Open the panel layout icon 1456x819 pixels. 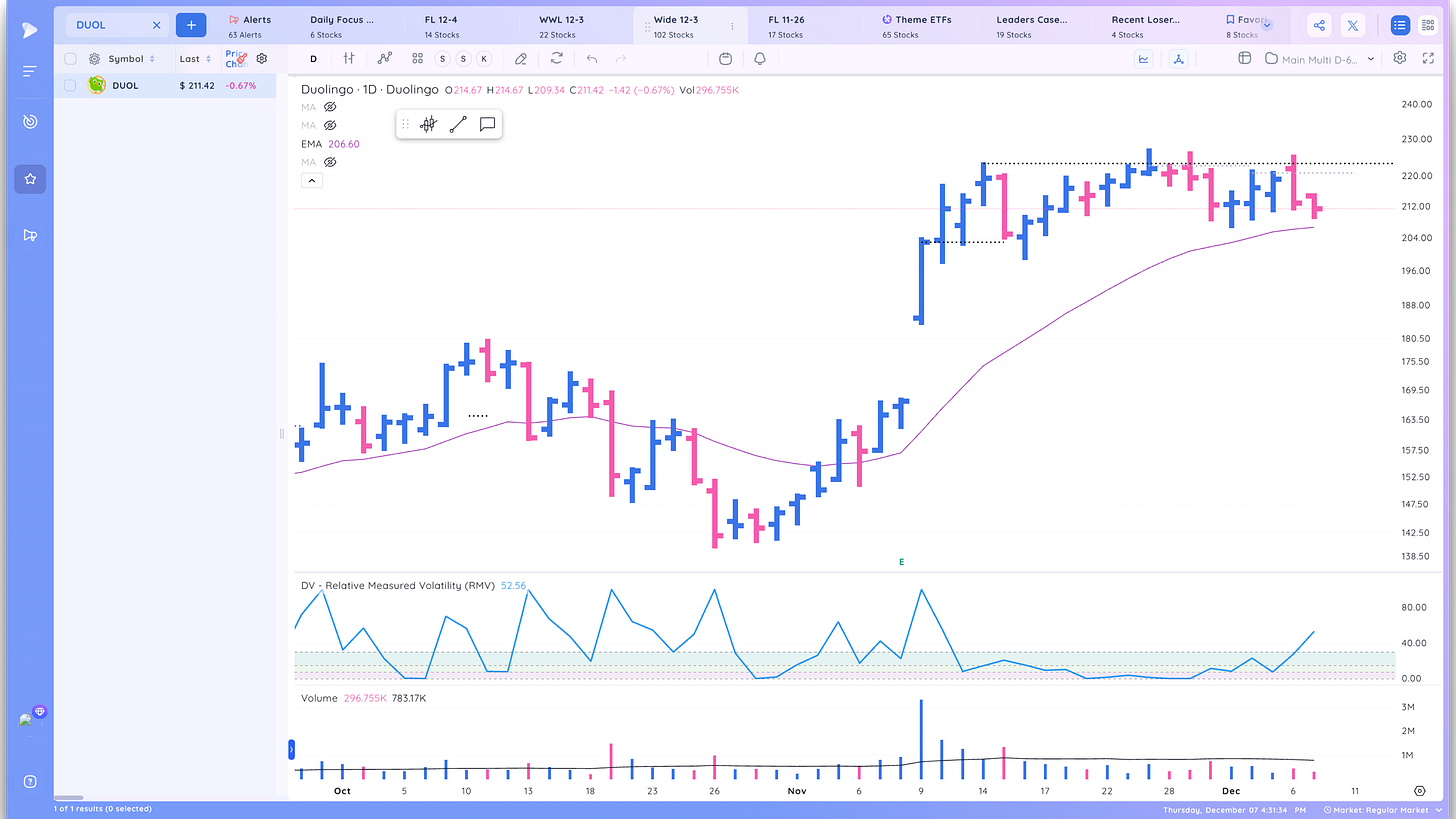click(1245, 59)
